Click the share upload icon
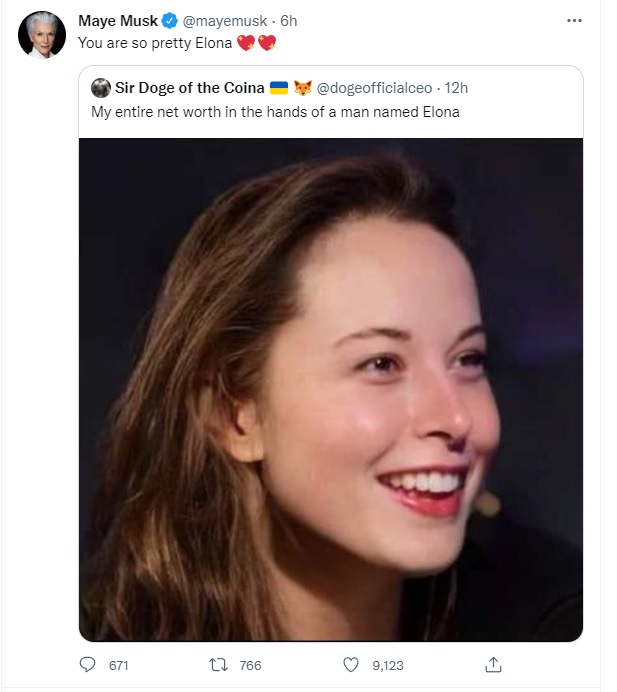The width and height of the screenshot is (617, 692). tap(493, 664)
